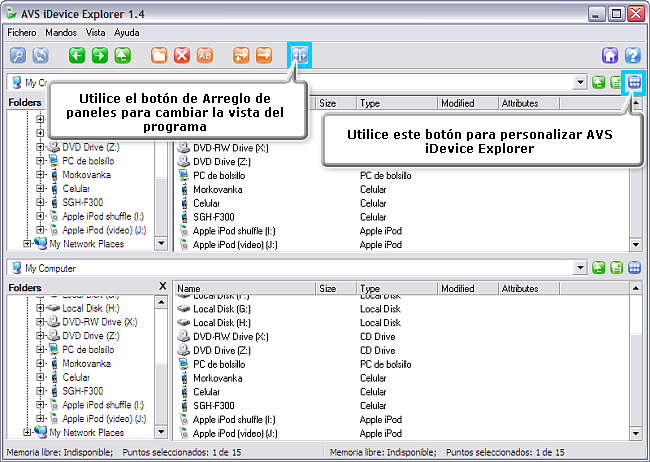Sort the lower list by Attributes column
This screenshot has width=650, height=462.
(x=529, y=288)
